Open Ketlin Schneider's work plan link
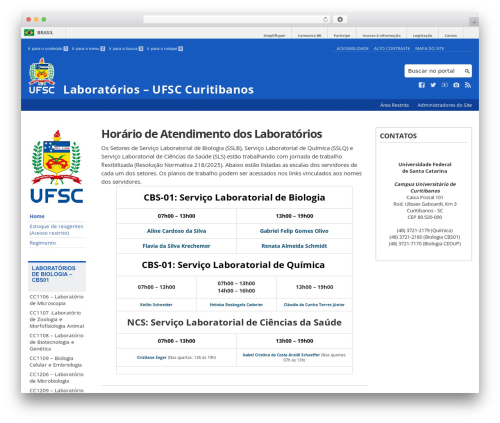The width and height of the screenshot is (500, 423). pyautogui.click(x=156, y=305)
